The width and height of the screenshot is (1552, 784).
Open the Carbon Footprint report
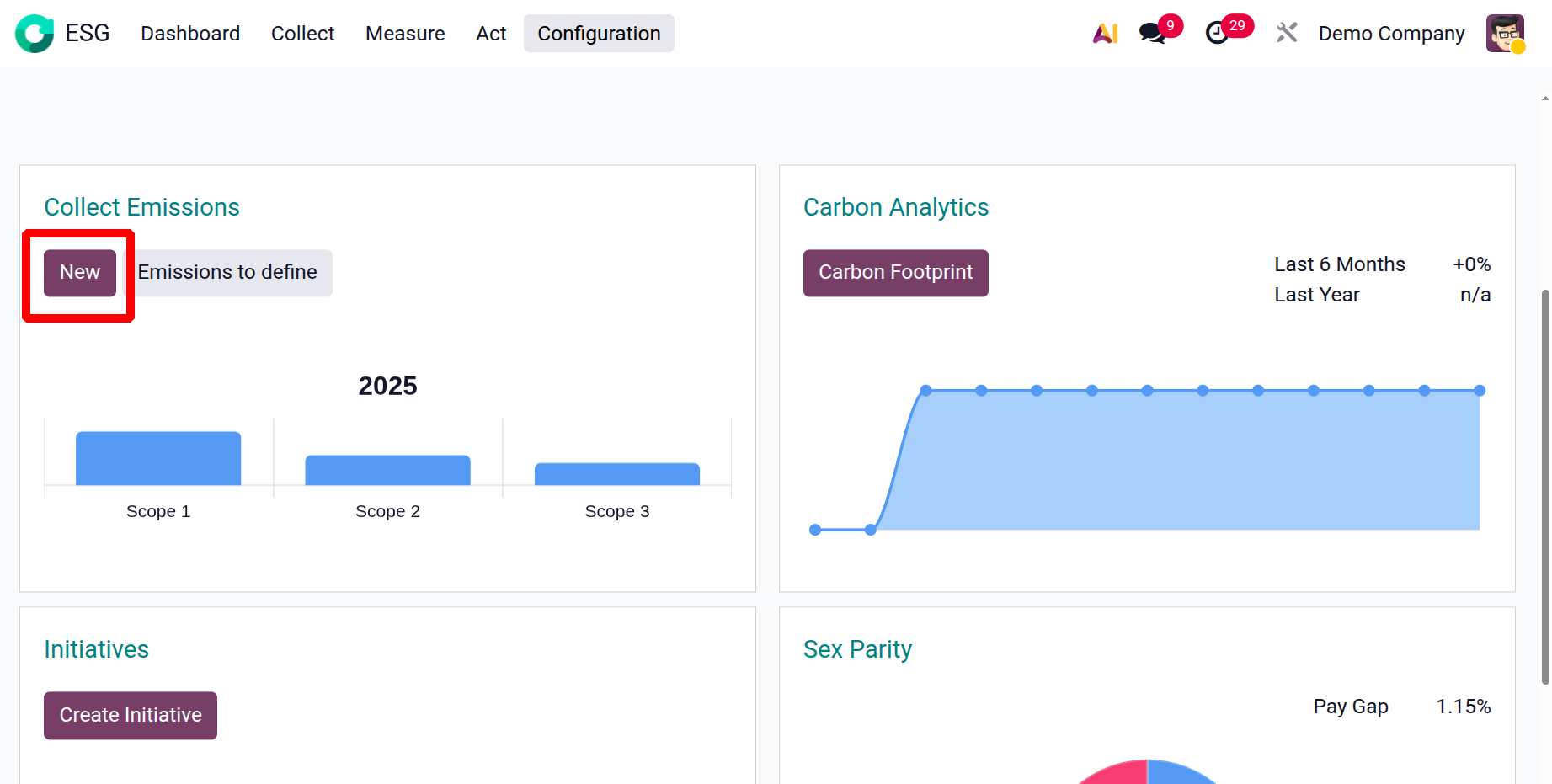(895, 273)
